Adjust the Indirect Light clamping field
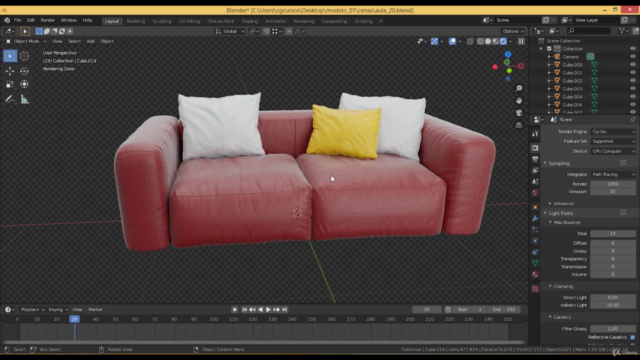 pos(613,305)
